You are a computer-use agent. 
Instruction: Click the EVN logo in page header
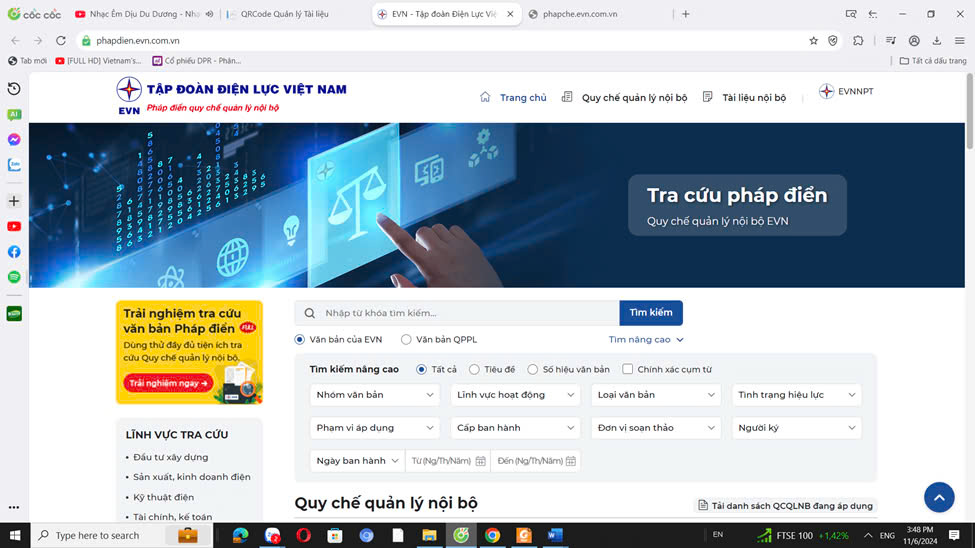coord(129,95)
